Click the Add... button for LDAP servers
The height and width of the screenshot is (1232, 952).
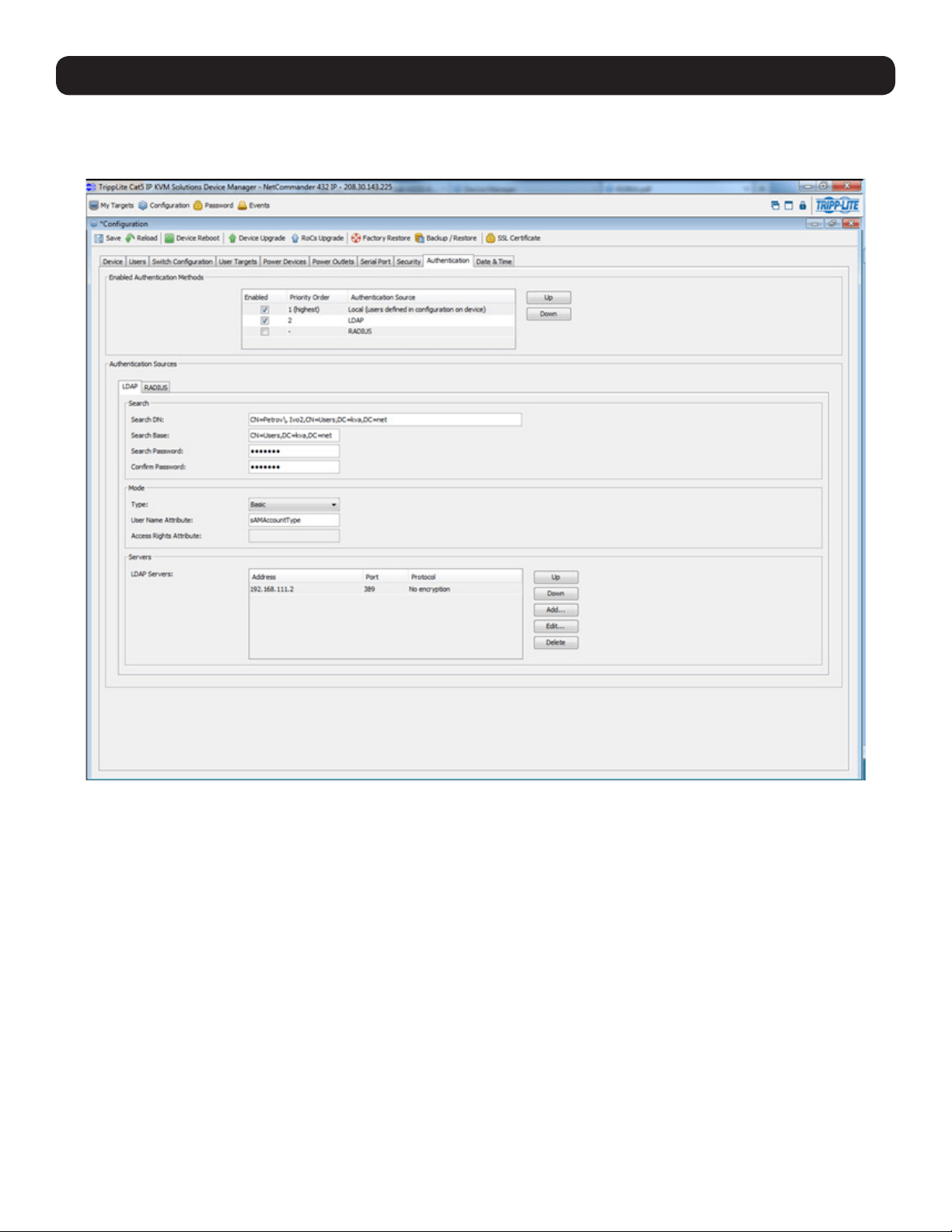click(556, 610)
